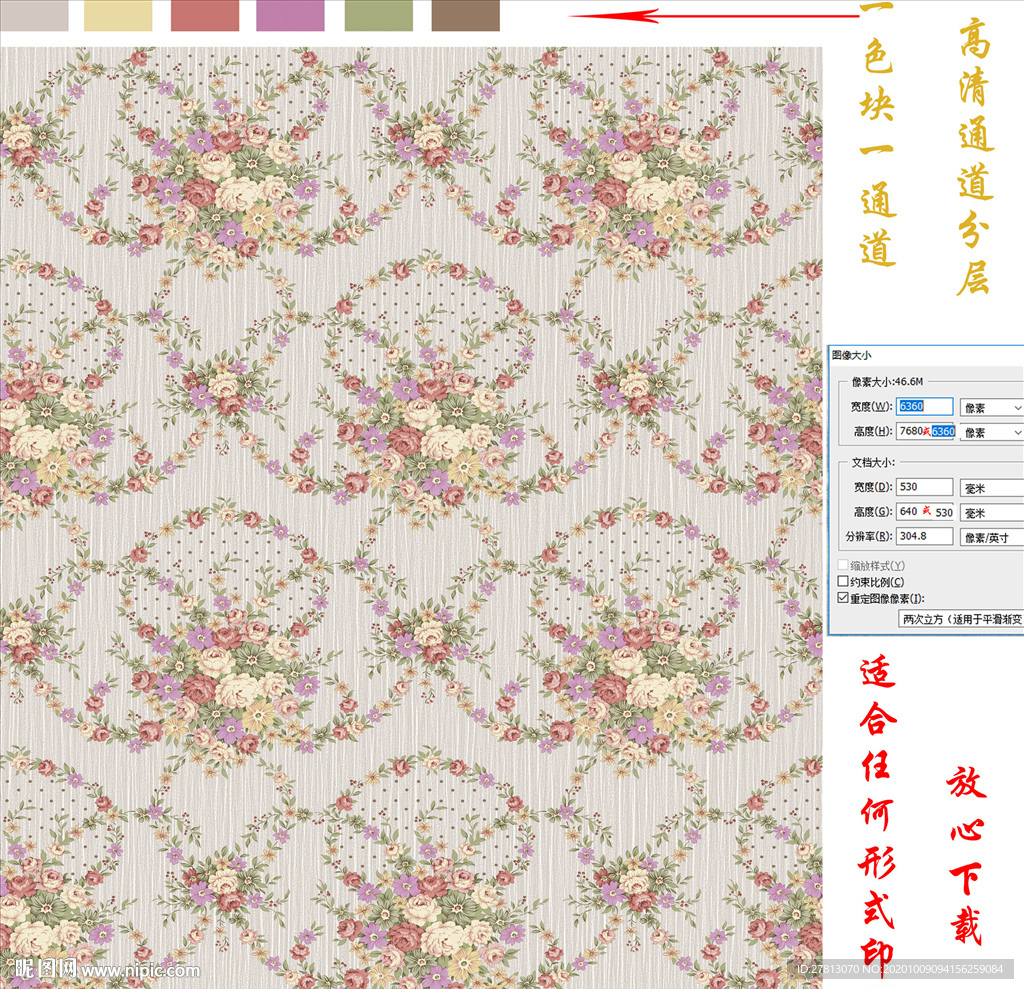The height and width of the screenshot is (989, 1024).
Task: Open the 像素/英寸 resolution unit dropdown
Action: (992, 538)
